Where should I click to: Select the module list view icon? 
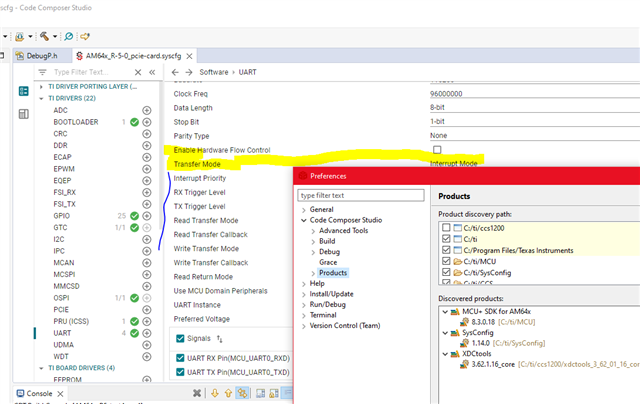pos(24,91)
